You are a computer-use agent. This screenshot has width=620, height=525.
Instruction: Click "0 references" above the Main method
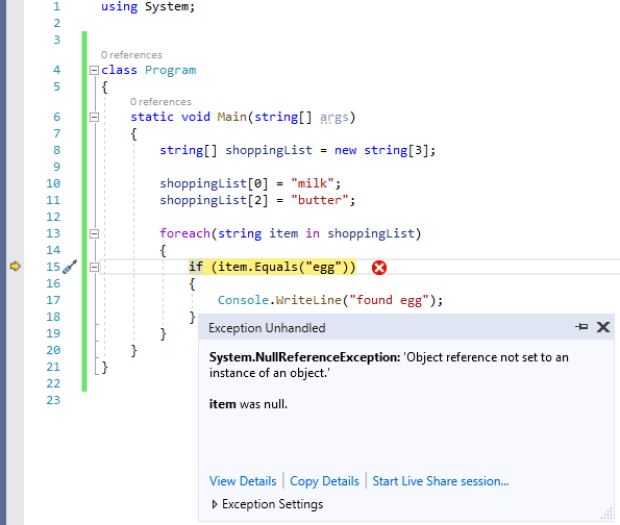[x=160, y=102]
